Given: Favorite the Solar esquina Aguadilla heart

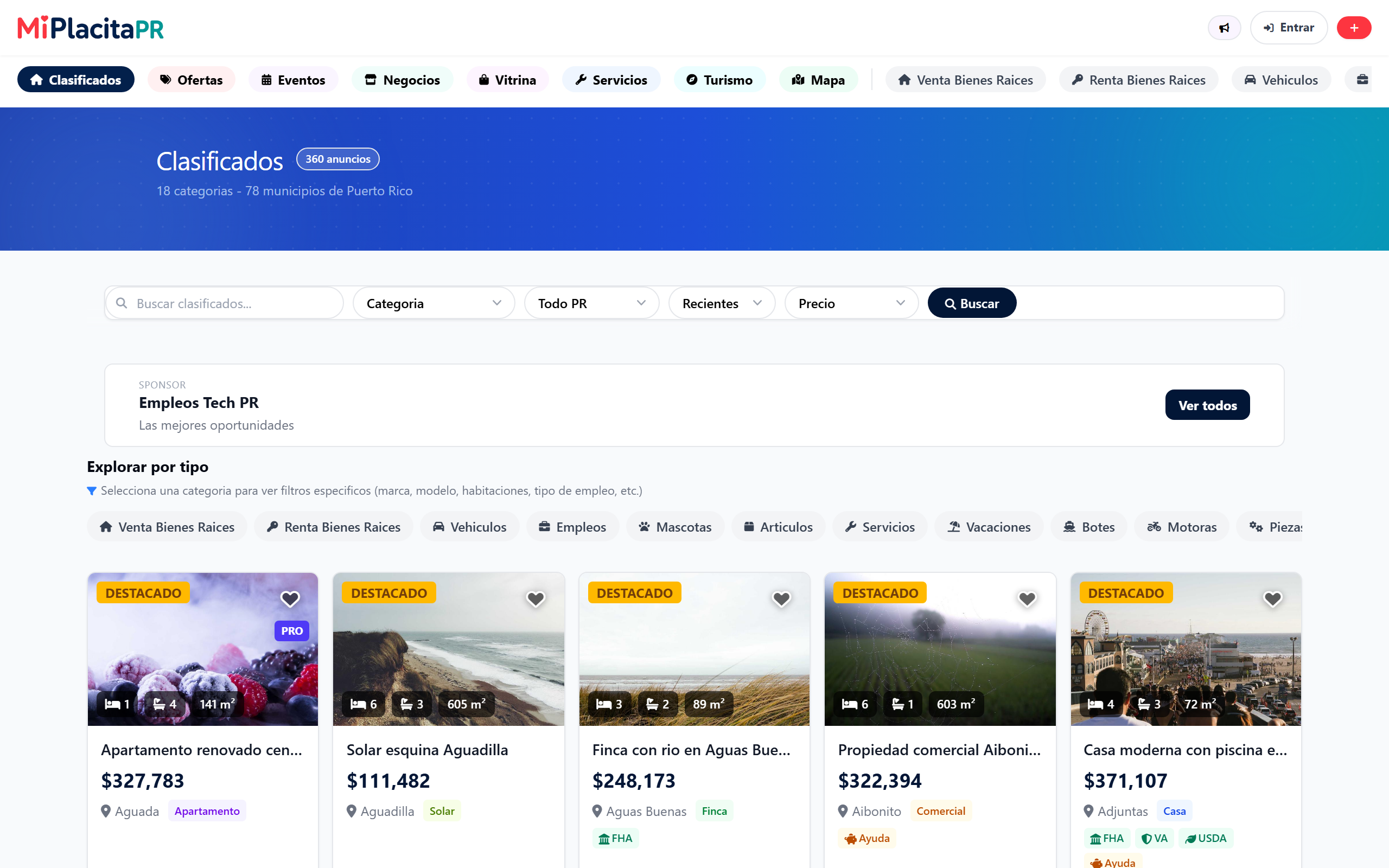Looking at the screenshot, I should pyautogui.click(x=536, y=599).
